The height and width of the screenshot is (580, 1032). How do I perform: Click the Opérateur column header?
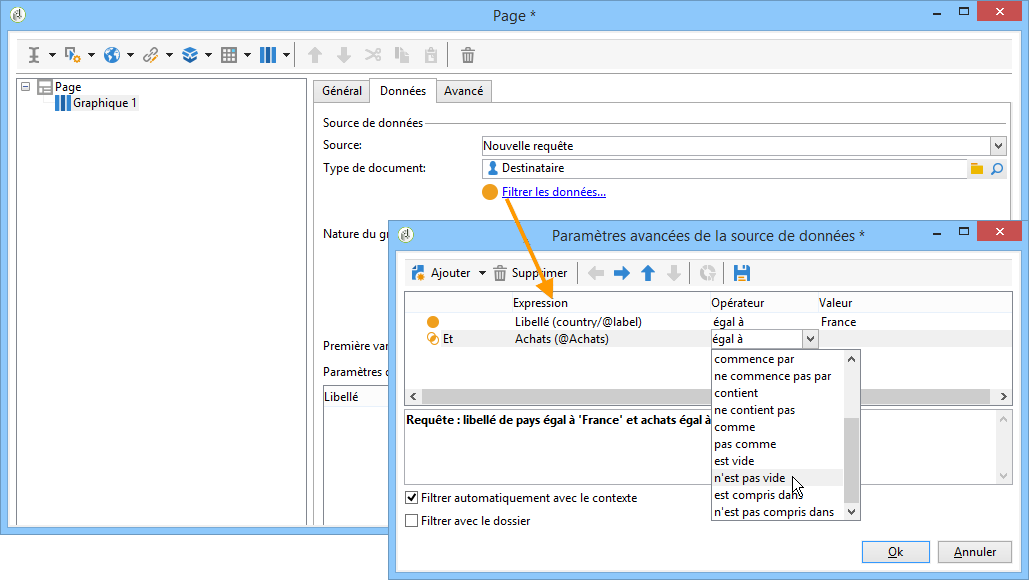738,303
